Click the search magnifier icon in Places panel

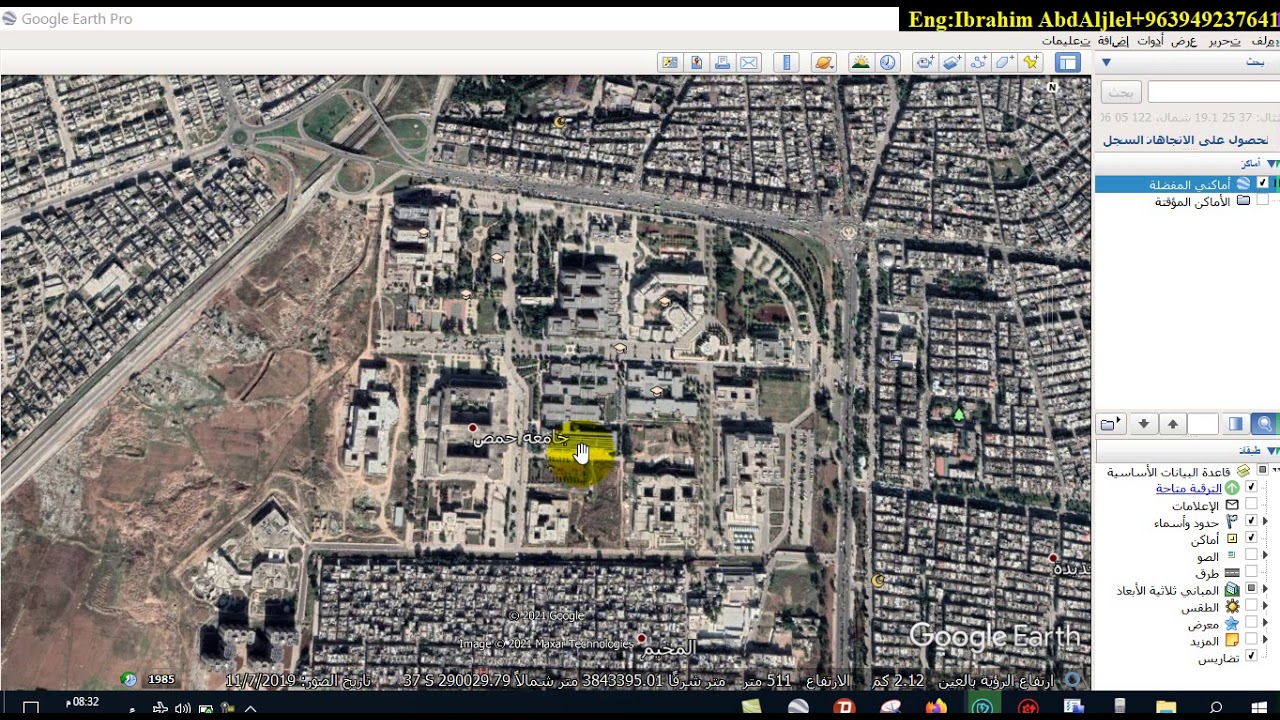tap(1264, 424)
